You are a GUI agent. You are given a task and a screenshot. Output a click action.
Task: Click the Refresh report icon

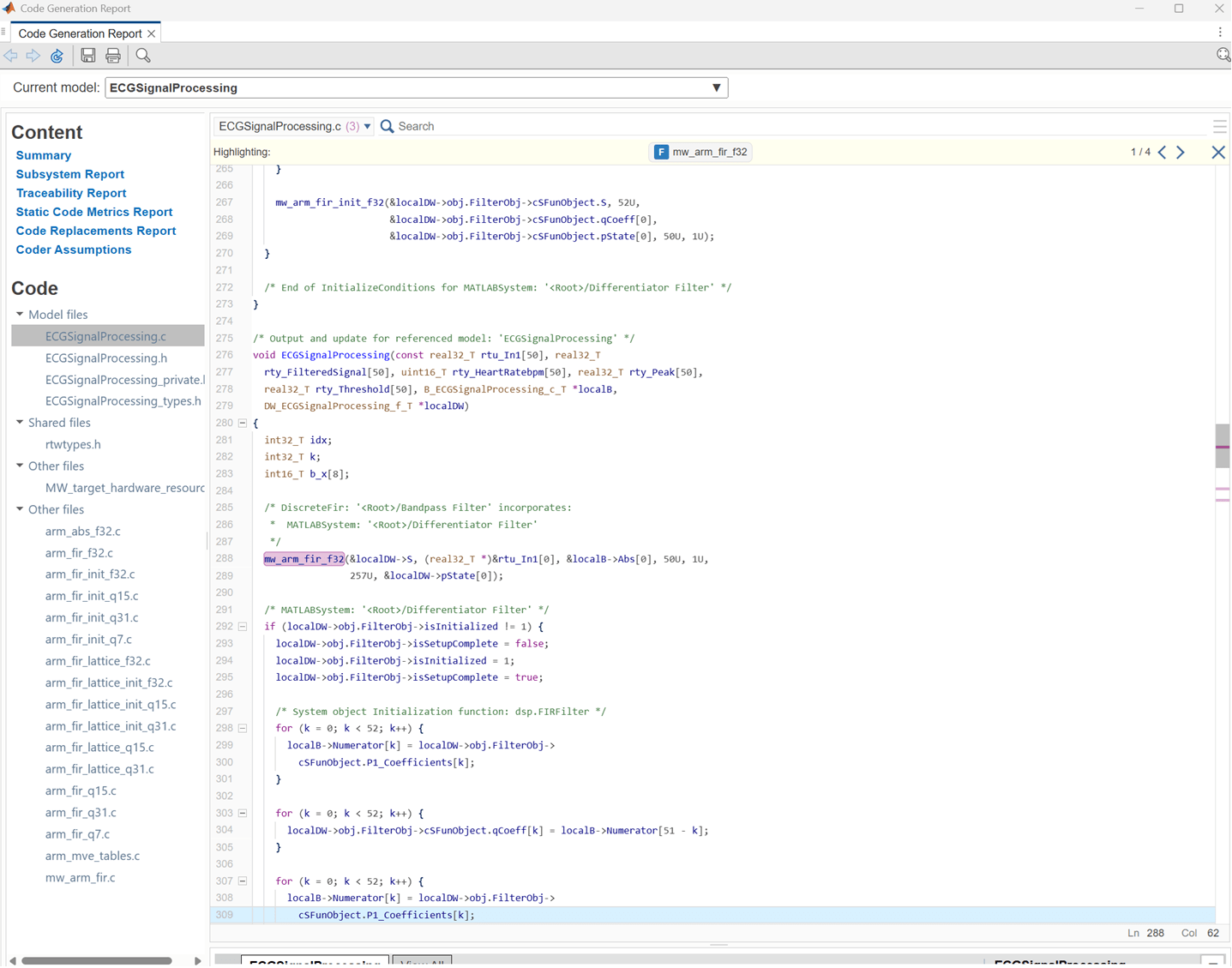tap(57, 56)
